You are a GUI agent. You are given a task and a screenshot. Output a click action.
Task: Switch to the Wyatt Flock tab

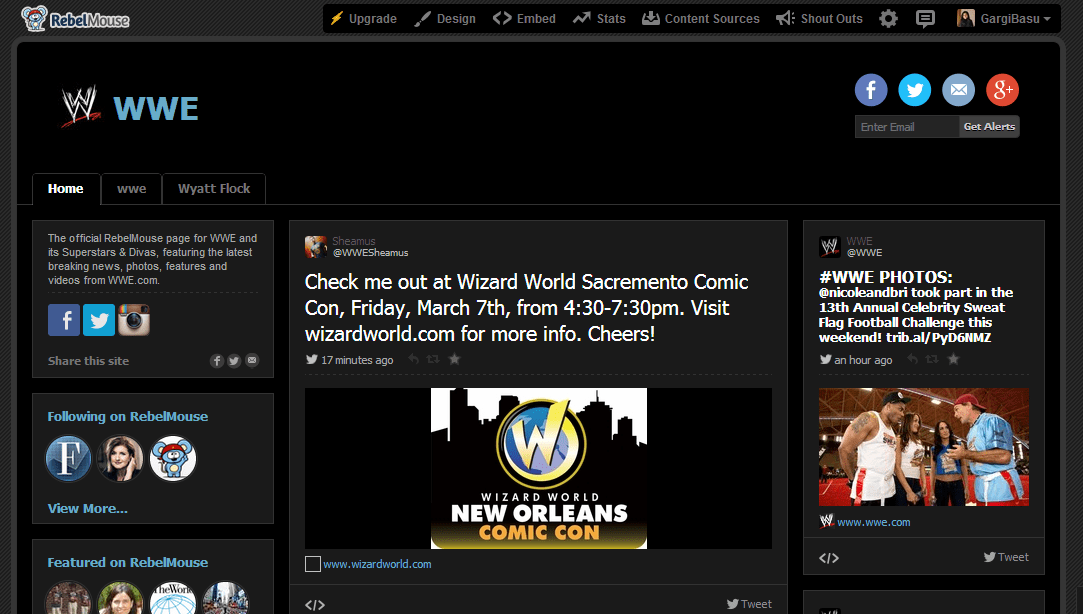coord(214,189)
